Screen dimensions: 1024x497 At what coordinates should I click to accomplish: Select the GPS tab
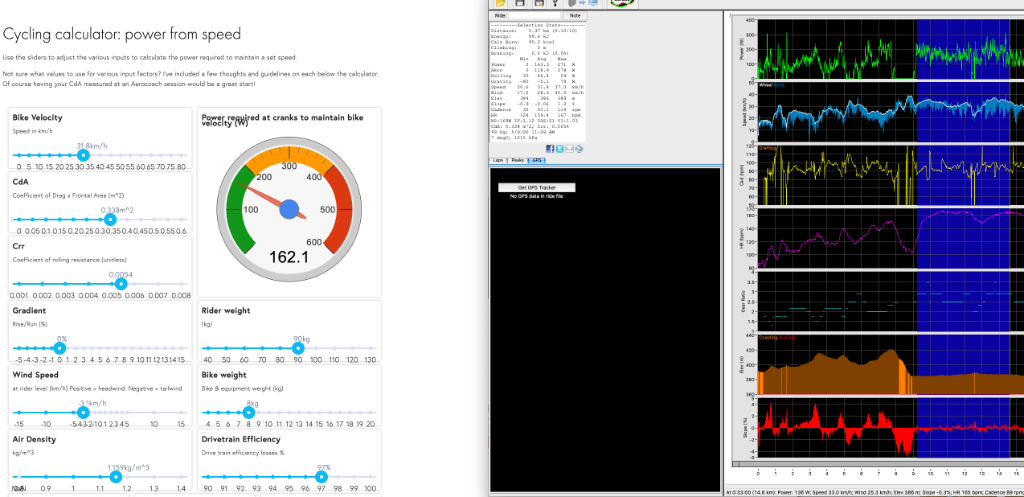click(536, 160)
